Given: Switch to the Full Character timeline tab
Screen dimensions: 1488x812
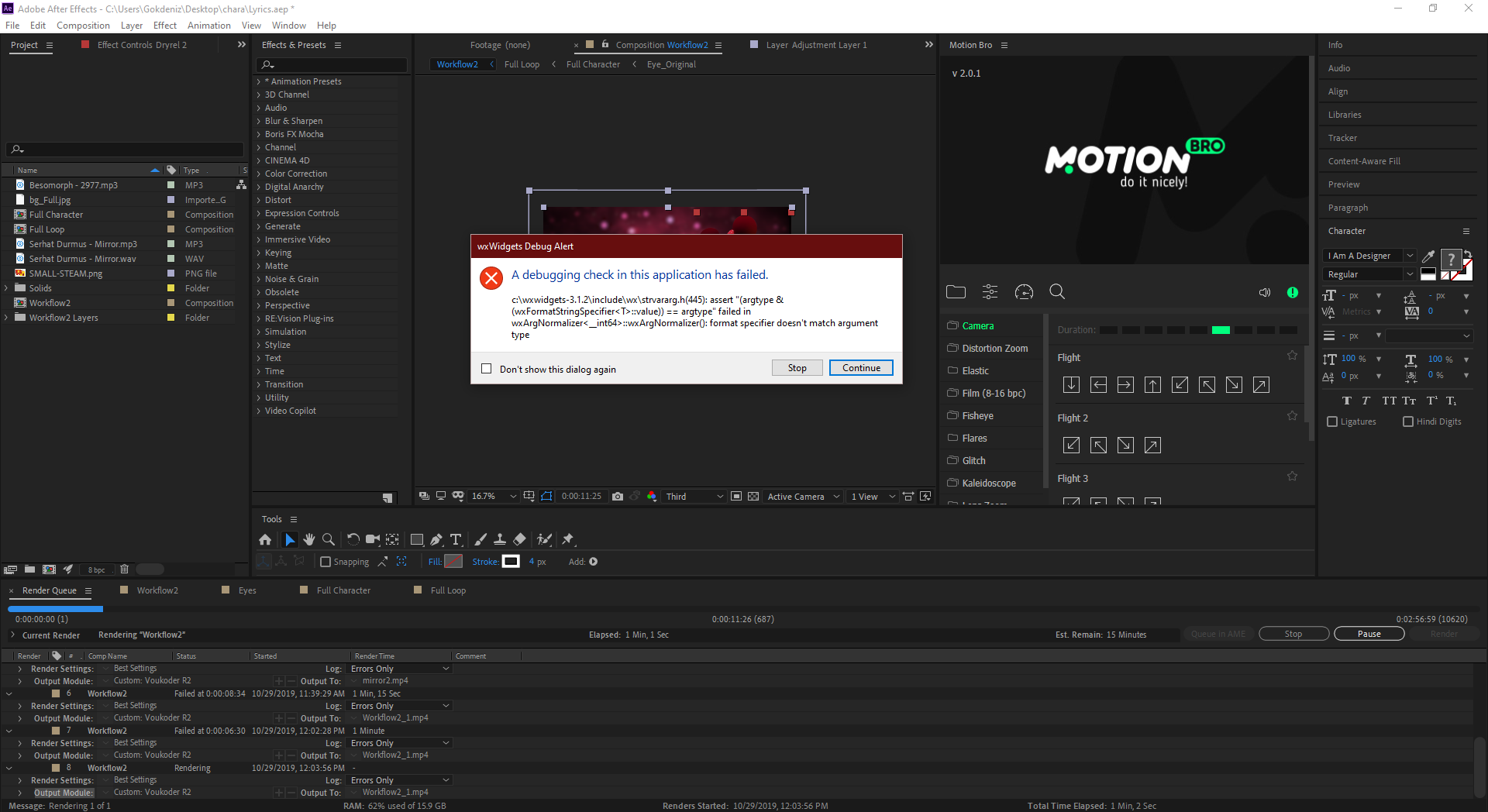Looking at the screenshot, I should click(343, 590).
